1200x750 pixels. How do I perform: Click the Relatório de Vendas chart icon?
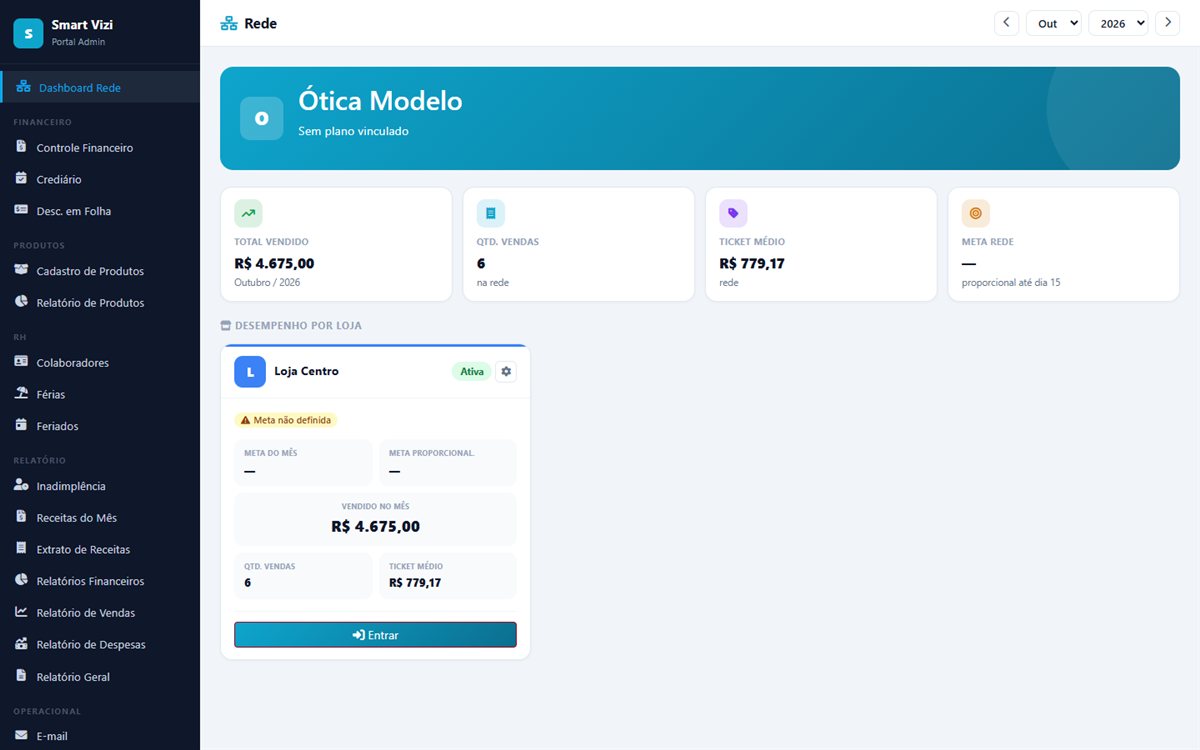[x=21, y=612]
